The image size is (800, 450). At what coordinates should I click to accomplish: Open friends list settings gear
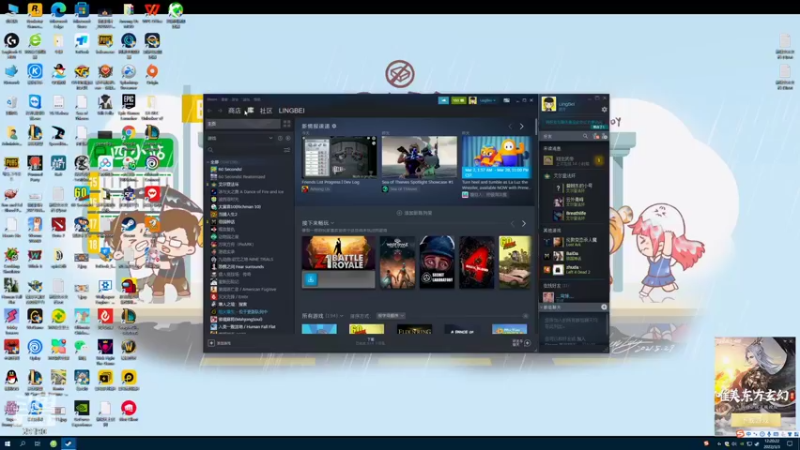604,110
